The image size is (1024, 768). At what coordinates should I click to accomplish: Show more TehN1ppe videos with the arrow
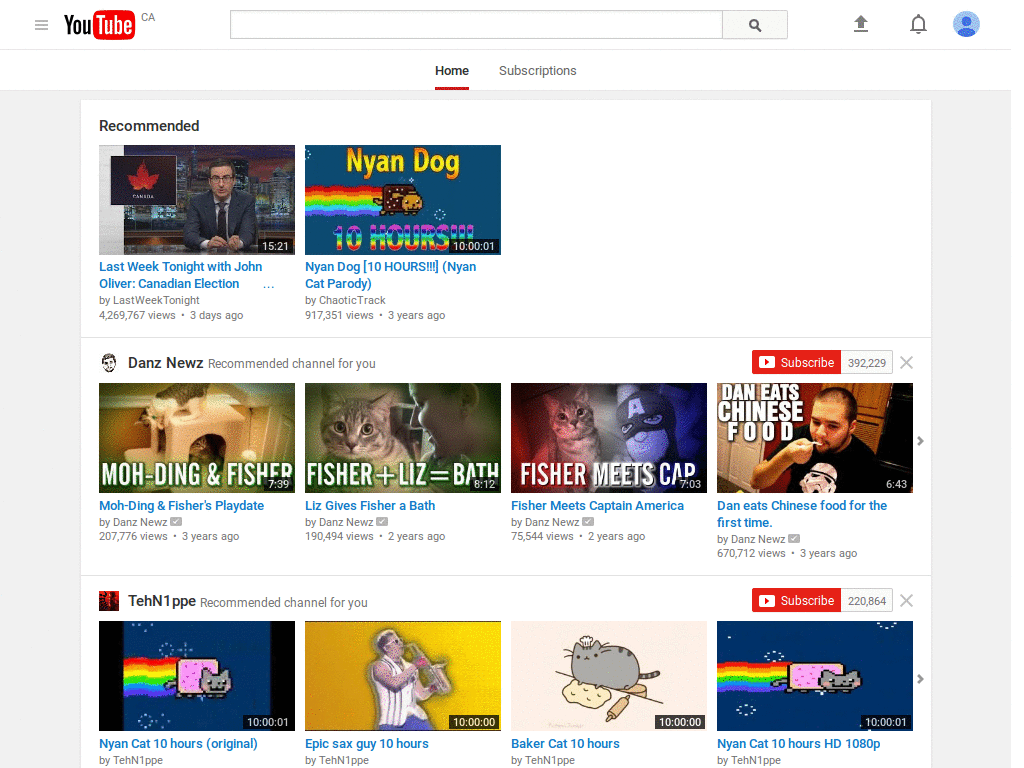pyautogui.click(x=920, y=678)
